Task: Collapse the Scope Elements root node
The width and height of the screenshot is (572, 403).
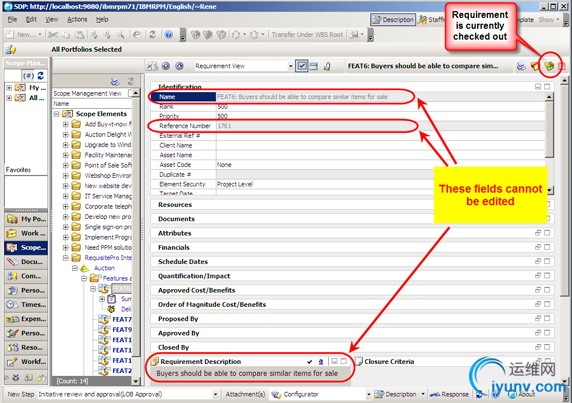Action: [x=57, y=114]
